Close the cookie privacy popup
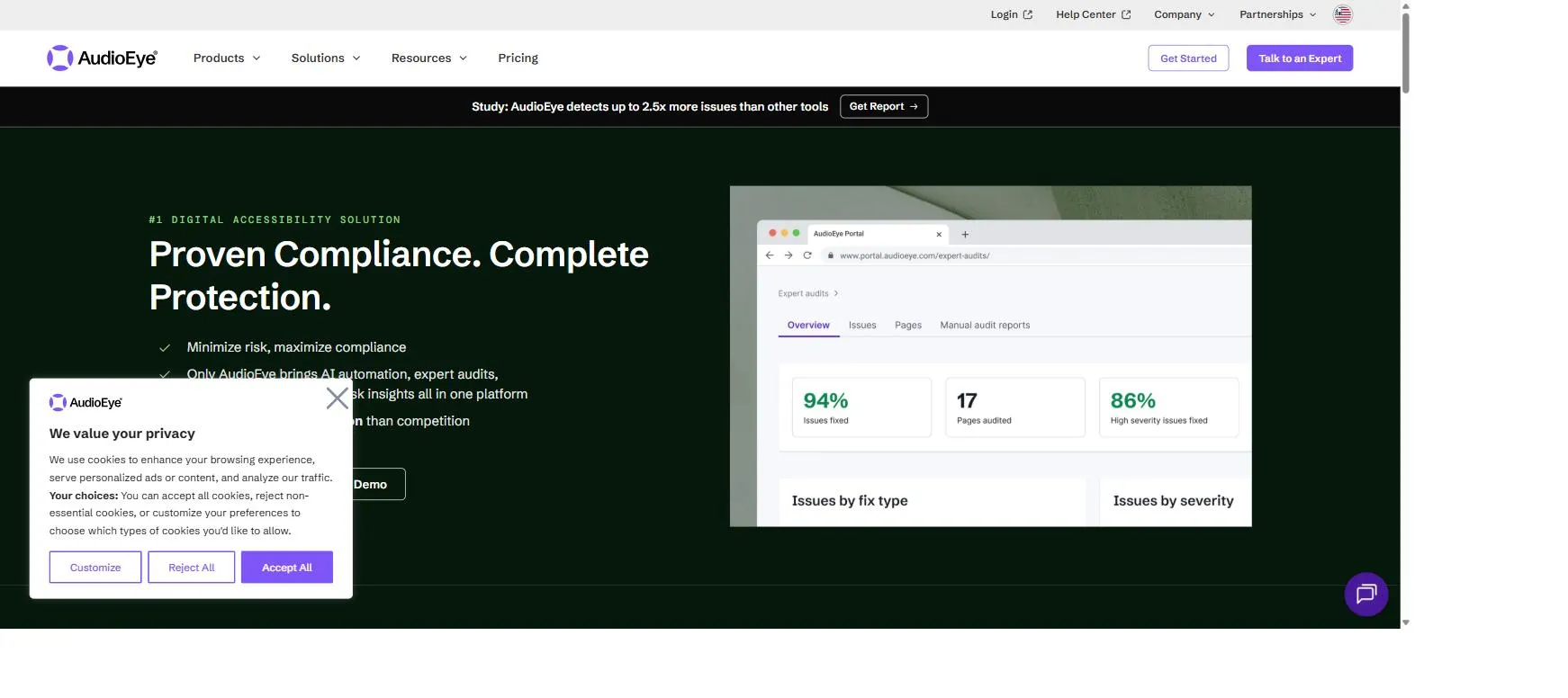Screen dimensions: 1568x698 click(x=338, y=398)
